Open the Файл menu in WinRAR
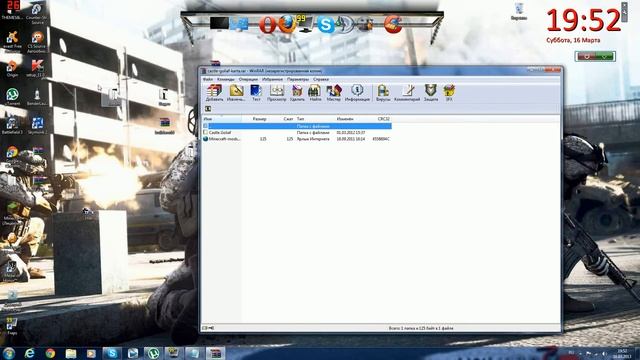640x360 pixels. [x=208, y=79]
